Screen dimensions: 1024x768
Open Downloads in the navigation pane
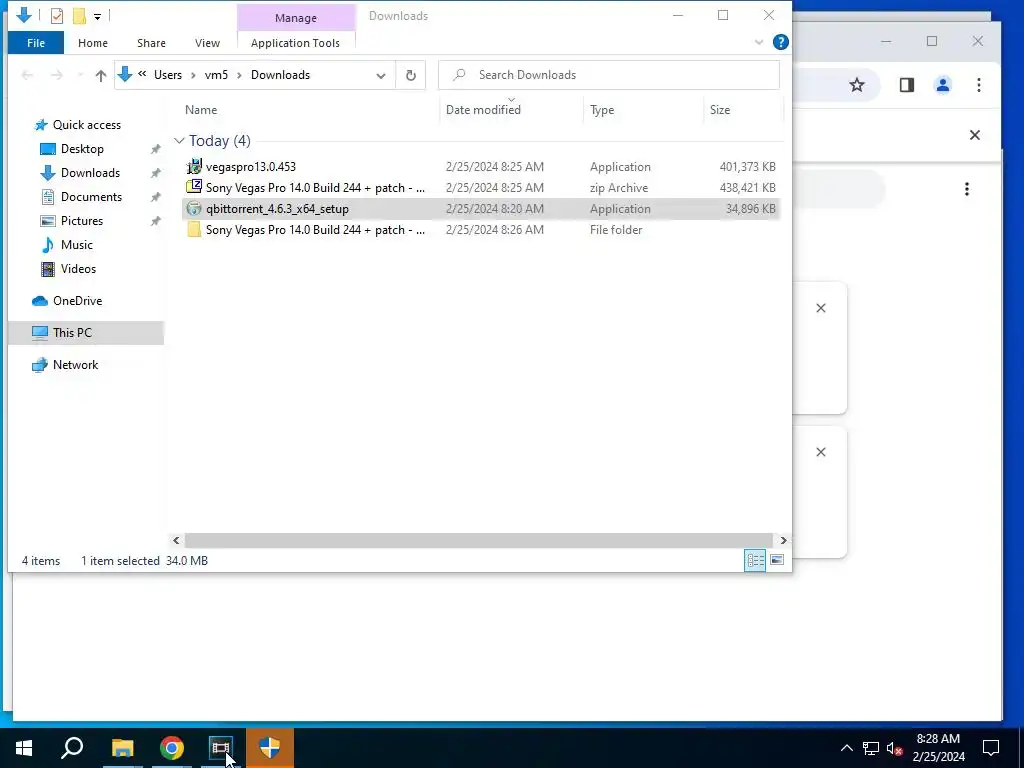[x=90, y=173]
